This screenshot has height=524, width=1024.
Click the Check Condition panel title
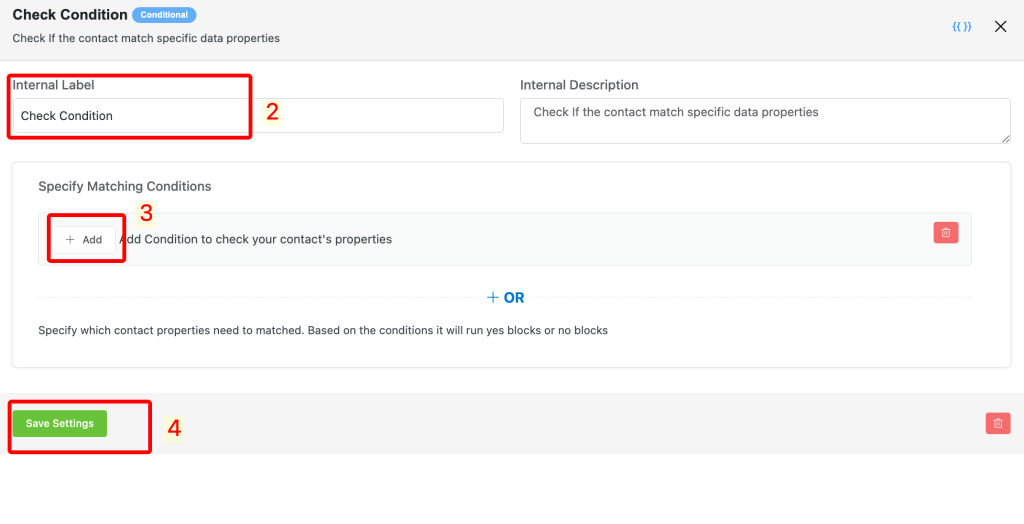pyautogui.click(x=70, y=15)
